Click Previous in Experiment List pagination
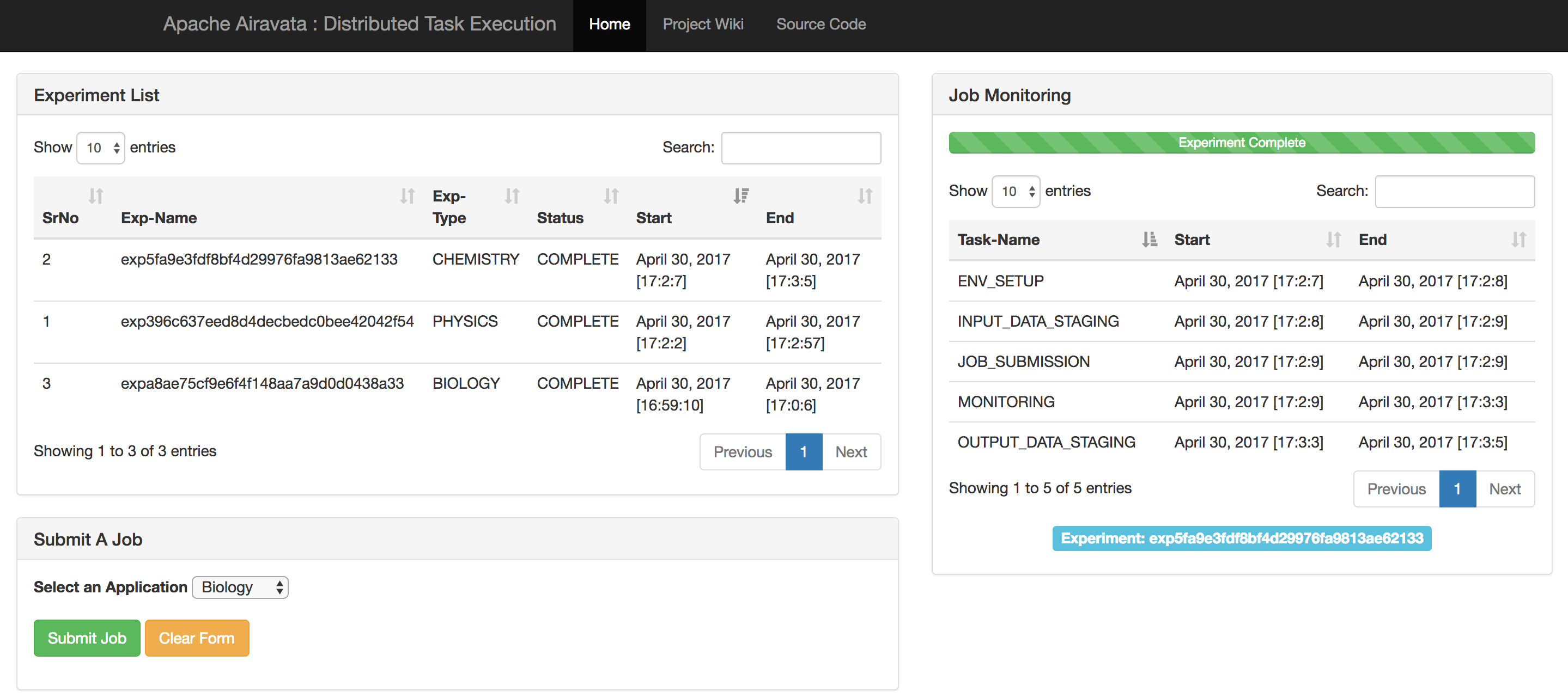 click(743, 452)
